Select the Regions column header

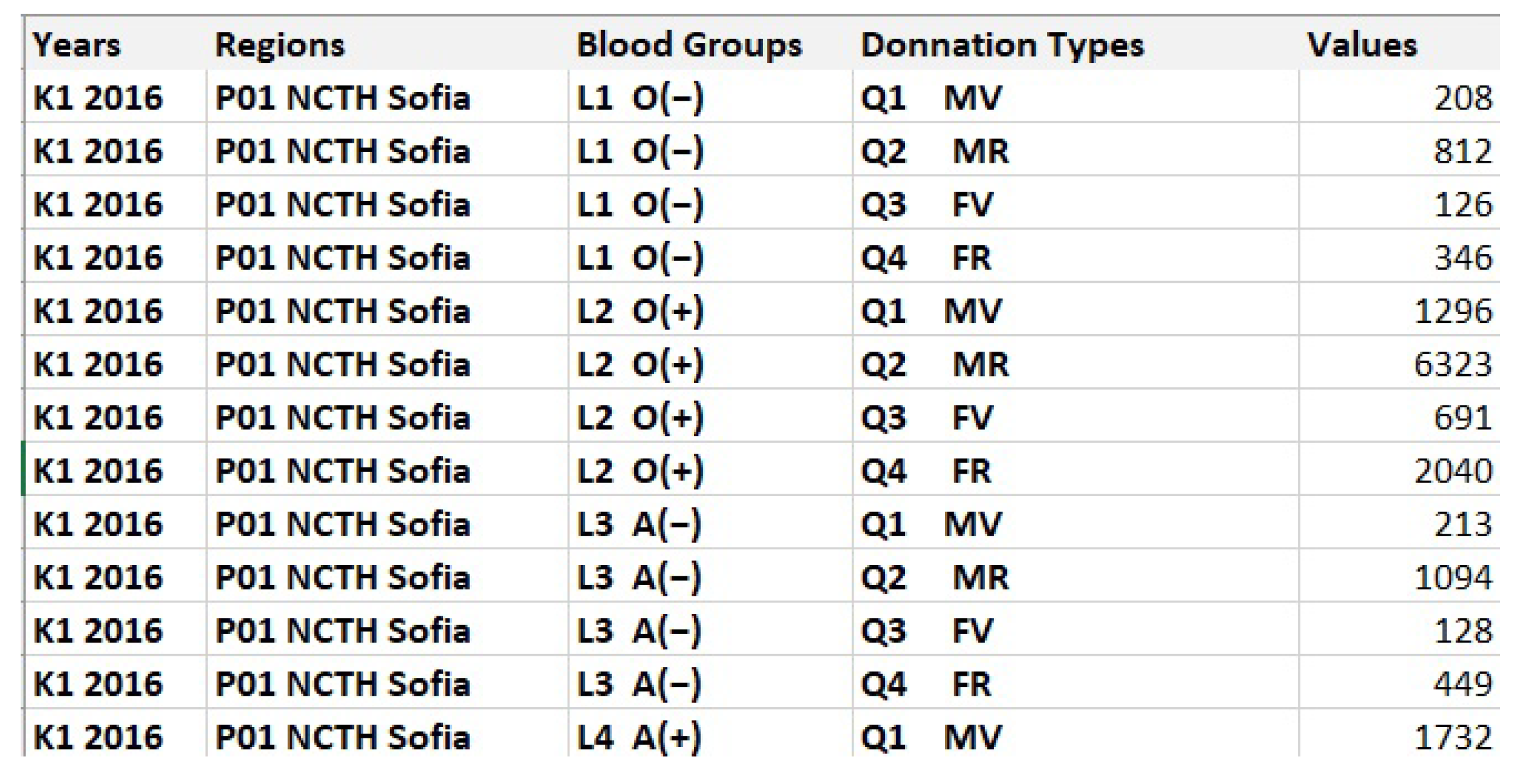point(280,45)
